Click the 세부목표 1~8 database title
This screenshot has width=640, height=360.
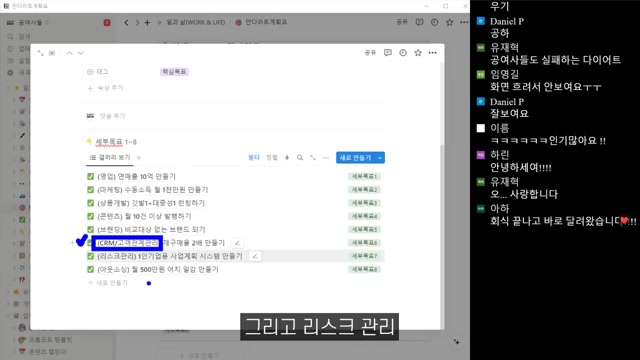click(116, 142)
